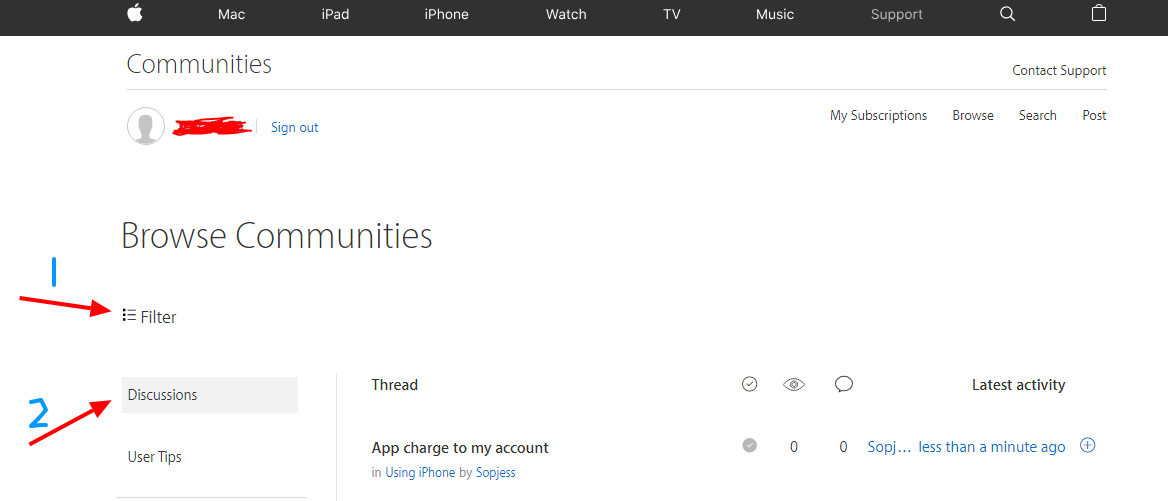Click the Thread column header
The height and width of the screenshot is (501, 1168).
(394, 385)
